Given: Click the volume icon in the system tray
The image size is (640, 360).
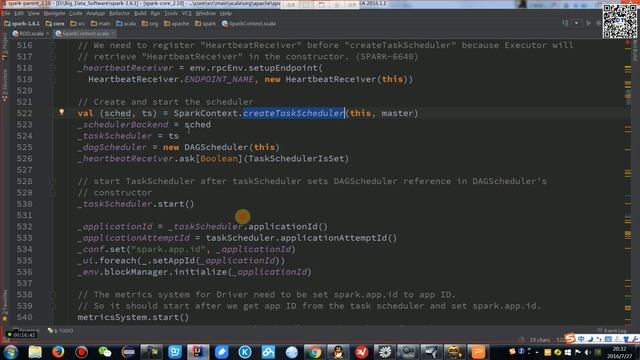Looking at the screenshot, I should point(588,352).
